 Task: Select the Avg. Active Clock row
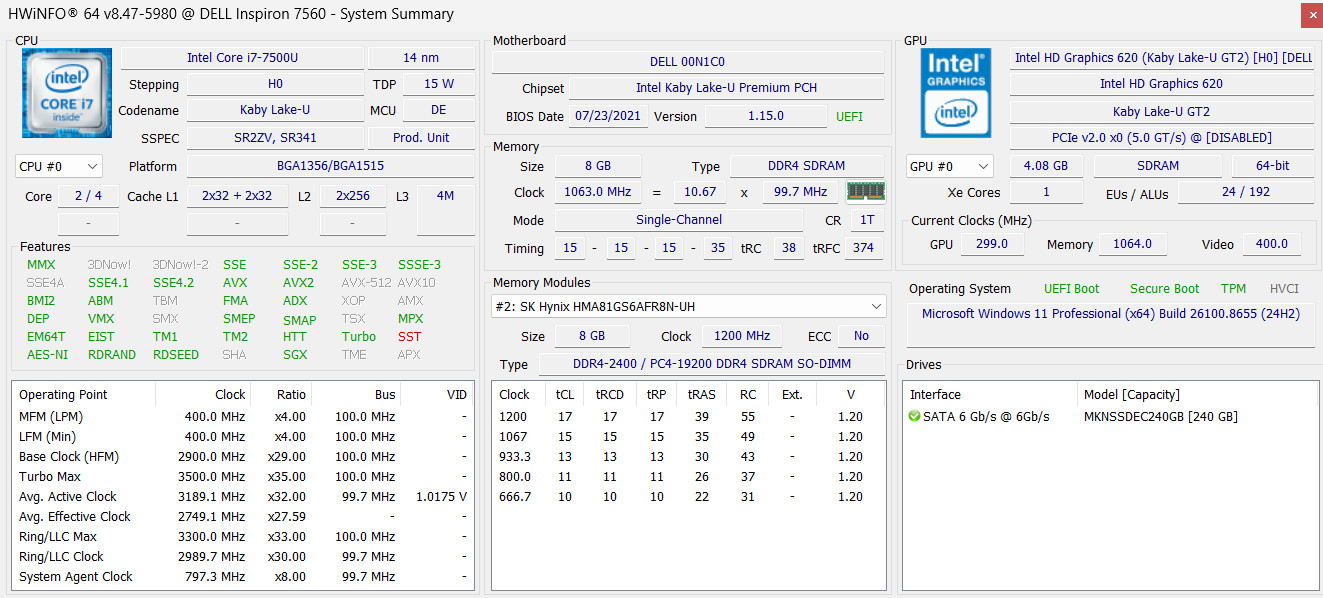pyautogui.click(x=243, y=497)
